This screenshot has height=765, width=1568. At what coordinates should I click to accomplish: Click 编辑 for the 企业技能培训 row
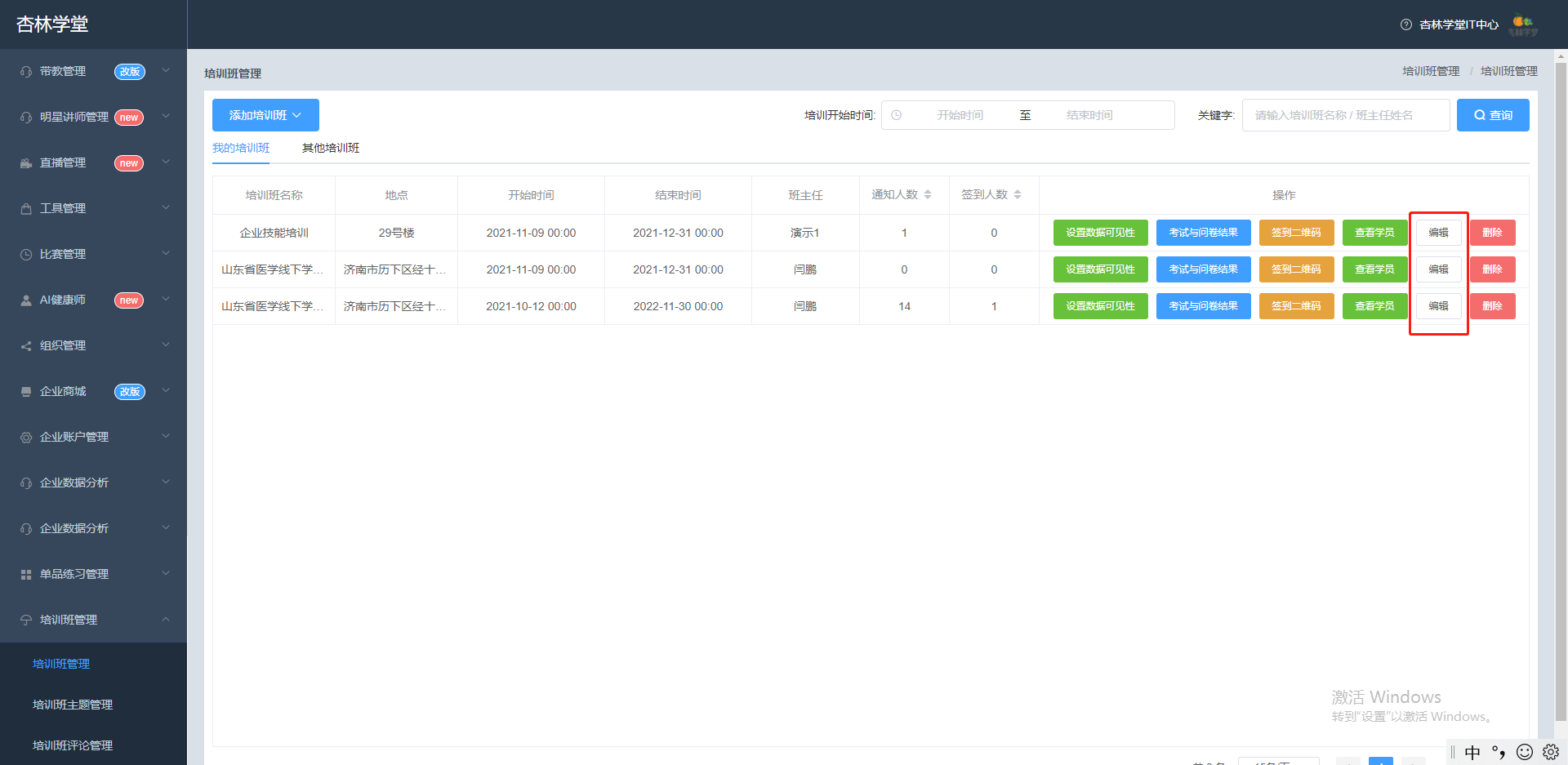1438,233
